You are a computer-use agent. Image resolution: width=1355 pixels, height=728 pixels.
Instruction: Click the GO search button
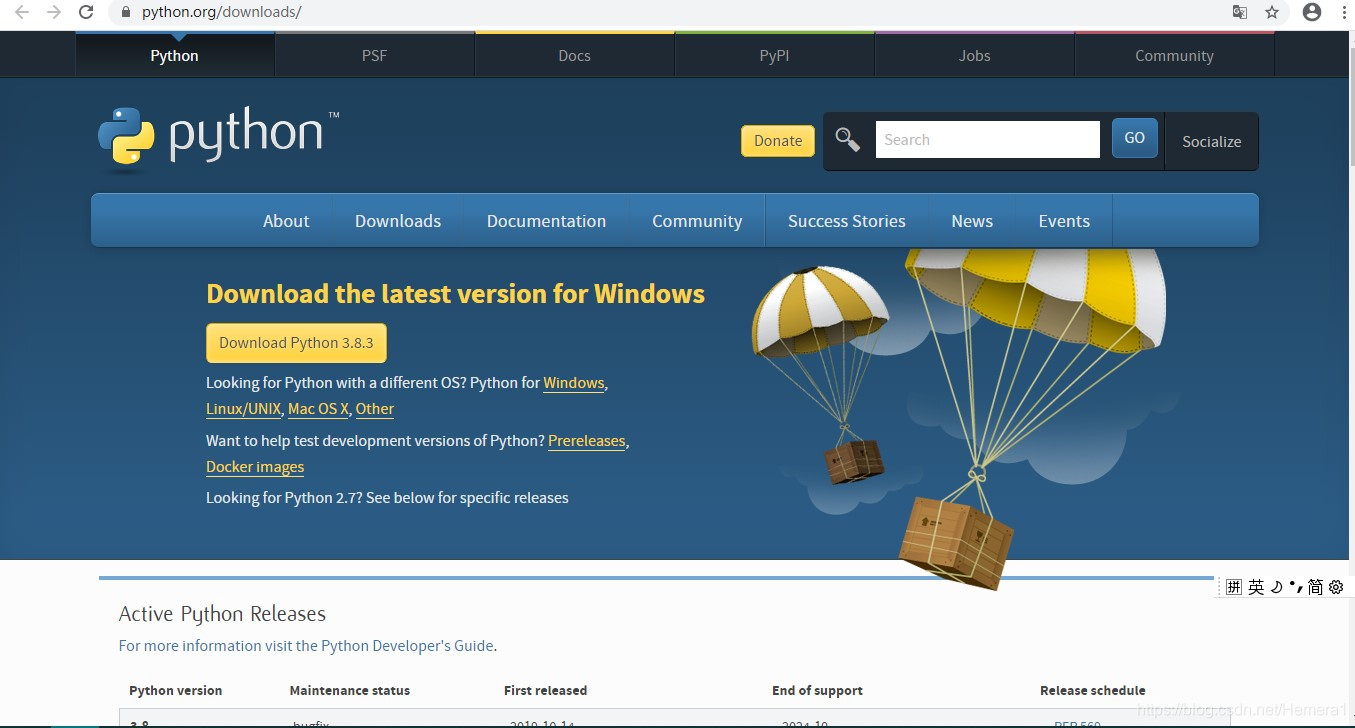pos(1135,138)
